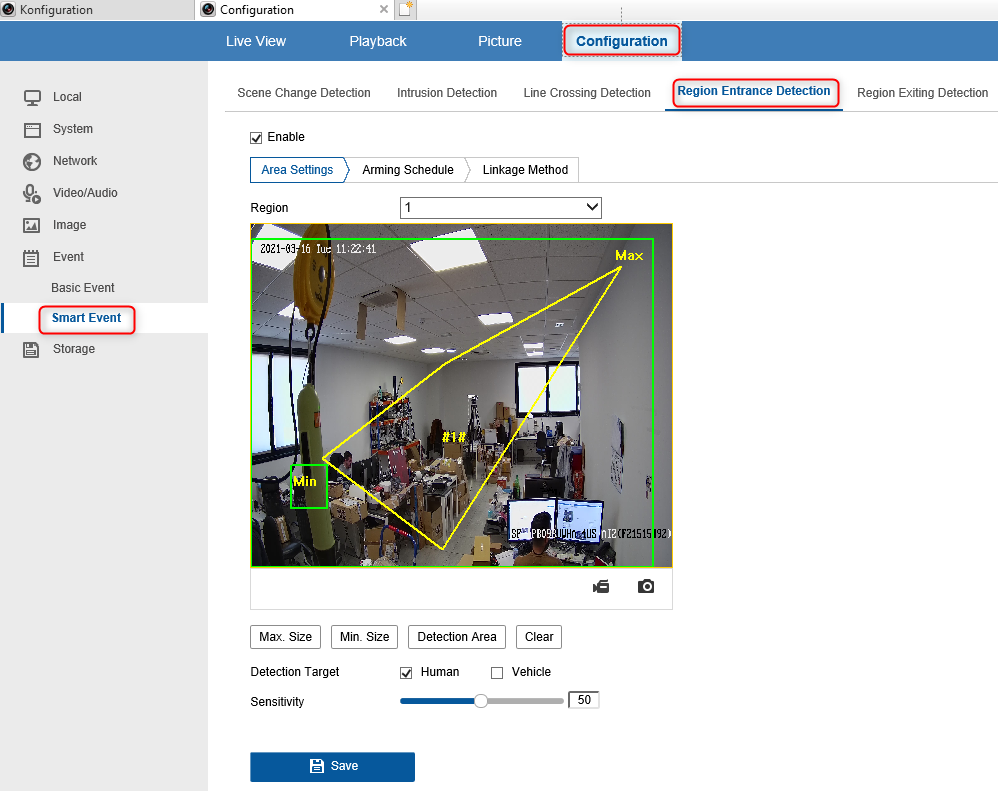Switch to Arming Schedule step
This screenshot has width=998, height=791.
408,170
